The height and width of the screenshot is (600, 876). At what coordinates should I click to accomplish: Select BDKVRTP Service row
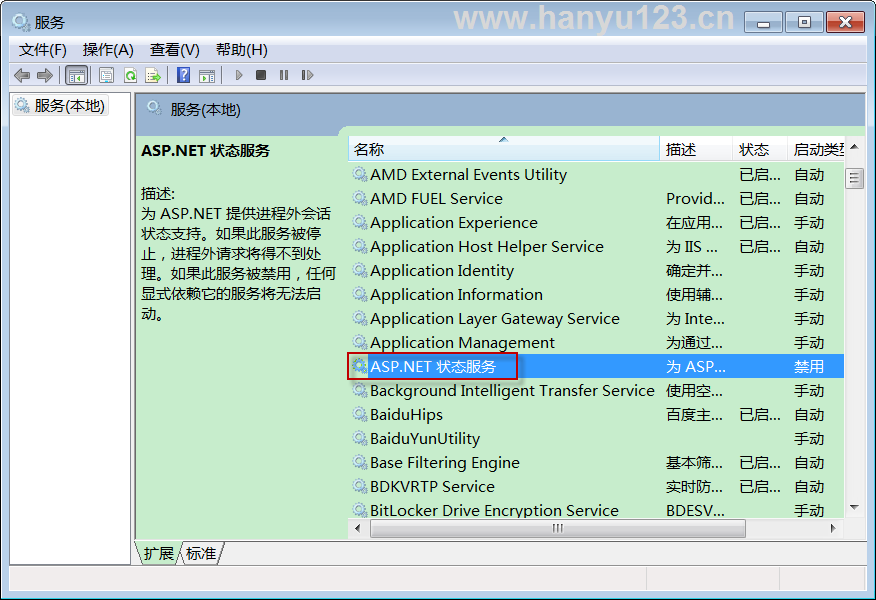(x=596, y=487)
